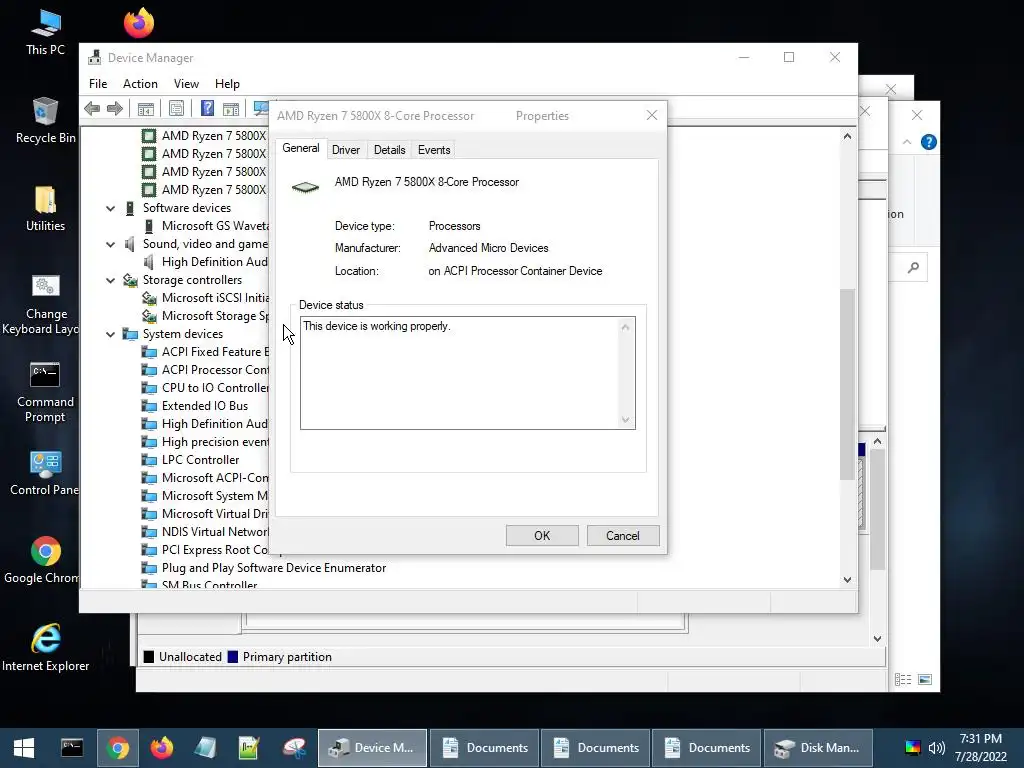Click the blue Help question-mark toolbar icon
The height and width of the screenshot is (768, 1024).
(x=207, y=108)
